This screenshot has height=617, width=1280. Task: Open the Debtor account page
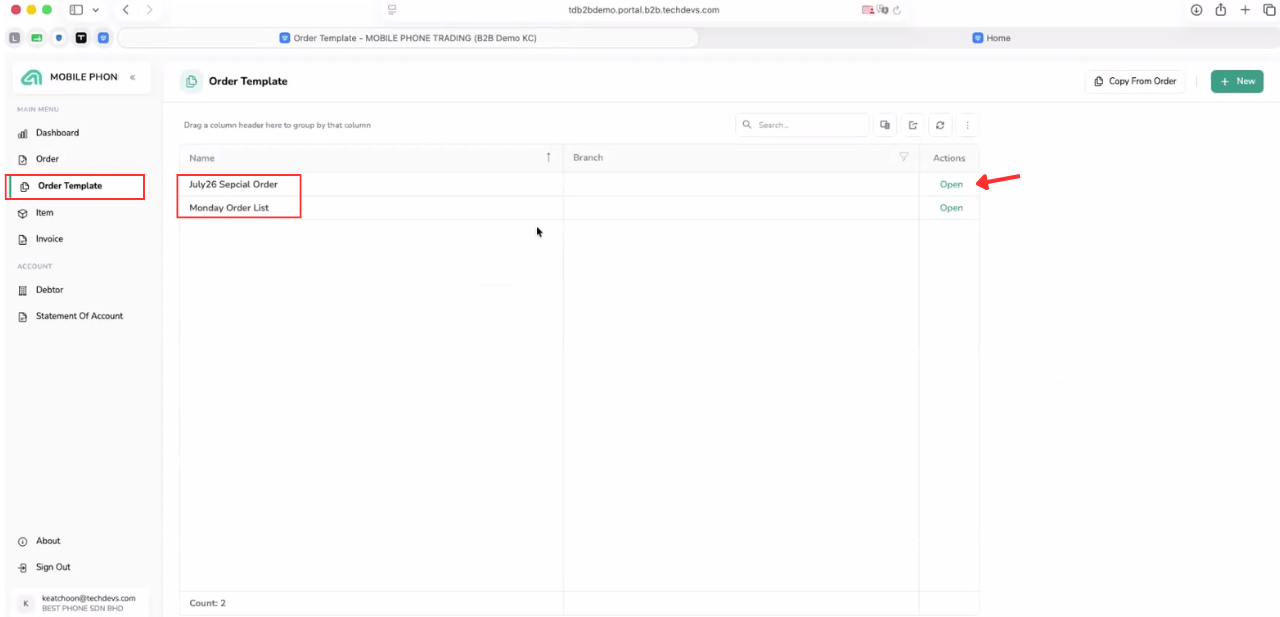tap(49, 290)
